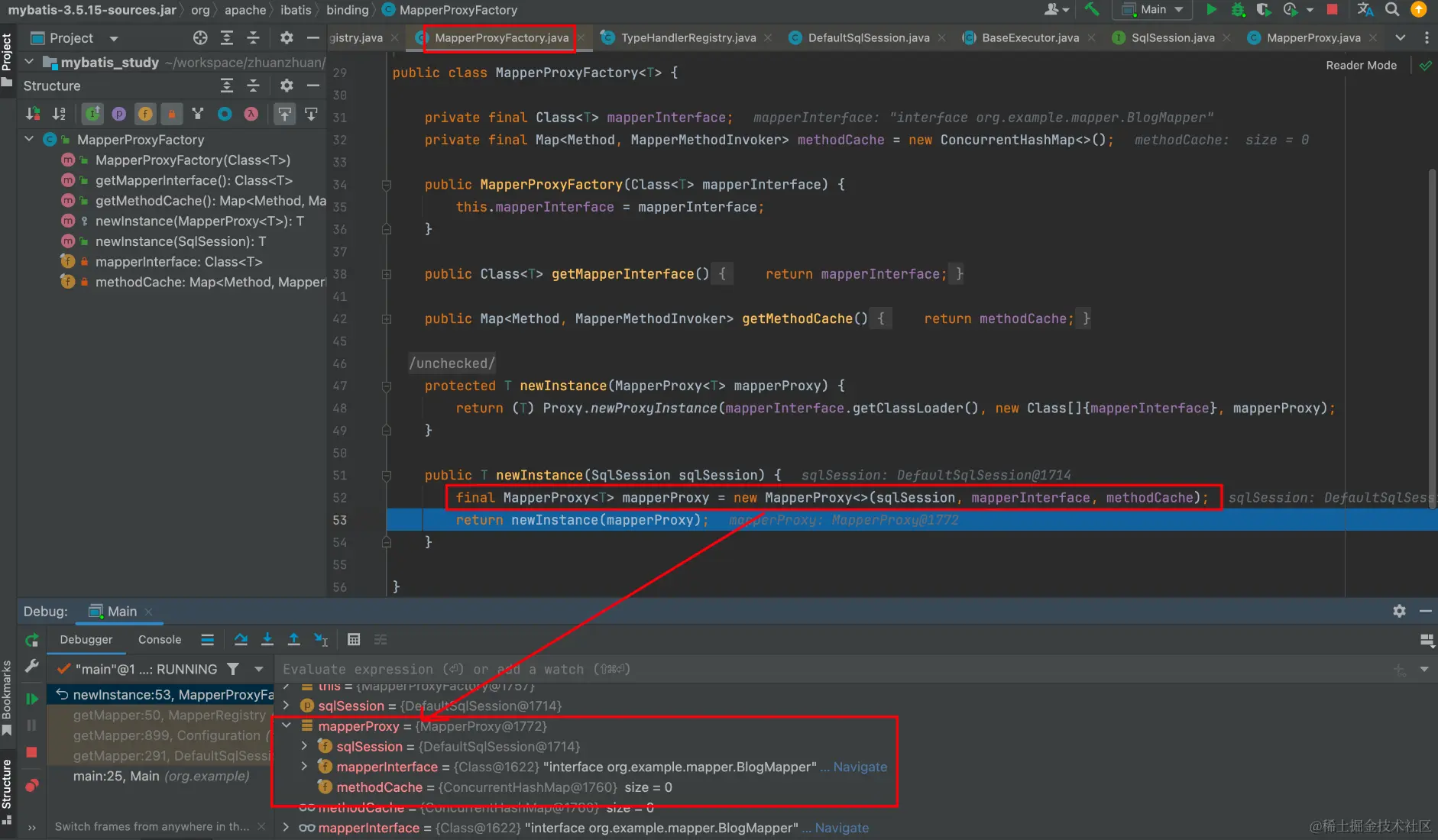
Task: Click the ibatis breadcrumb segment
Action: click(x=296, y=10)
